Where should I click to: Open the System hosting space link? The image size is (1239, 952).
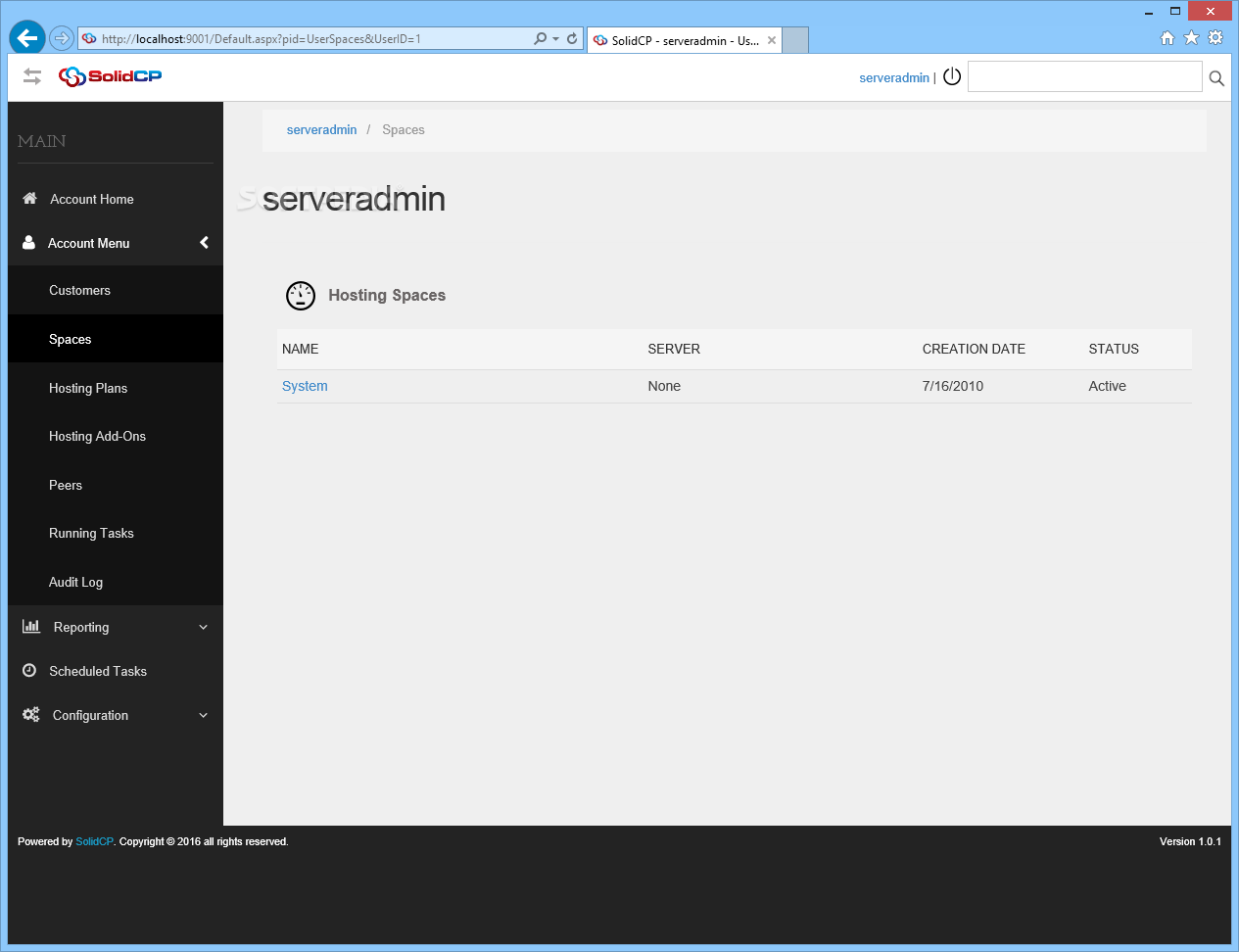[x=305, y=386]
